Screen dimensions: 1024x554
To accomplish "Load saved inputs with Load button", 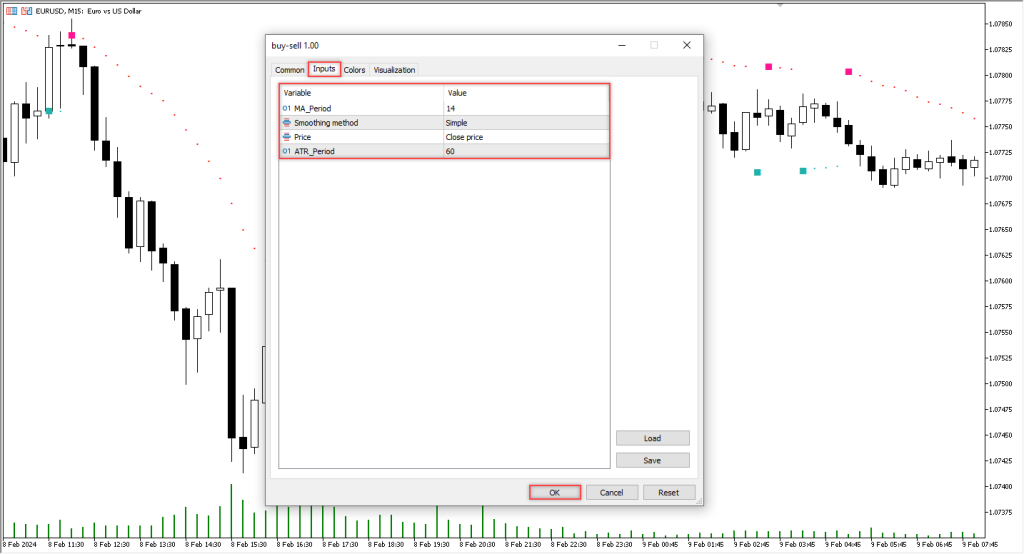I will tap(652, 438).
